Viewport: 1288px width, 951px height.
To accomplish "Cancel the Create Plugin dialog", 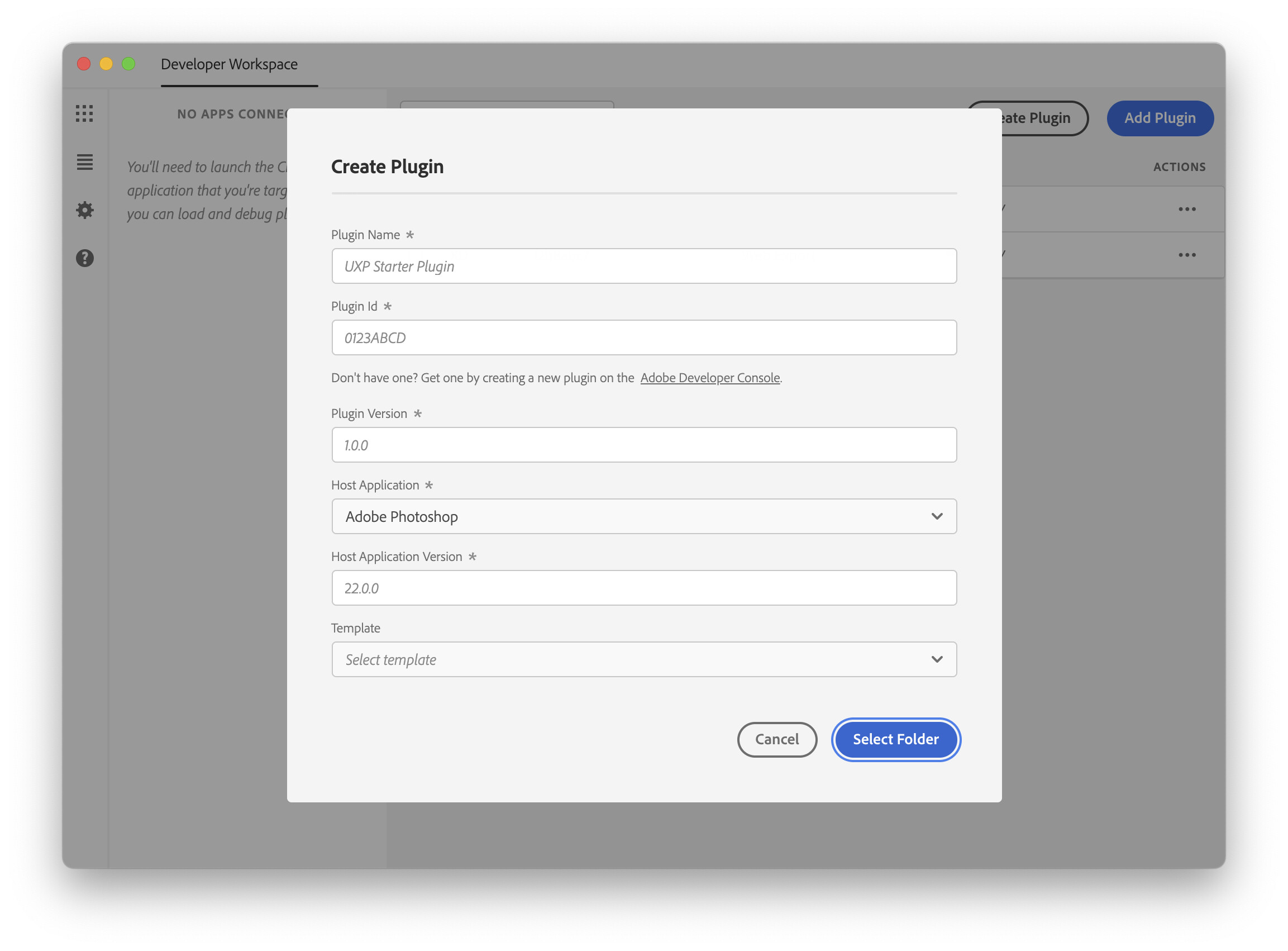I will click(x=776, y=739).
